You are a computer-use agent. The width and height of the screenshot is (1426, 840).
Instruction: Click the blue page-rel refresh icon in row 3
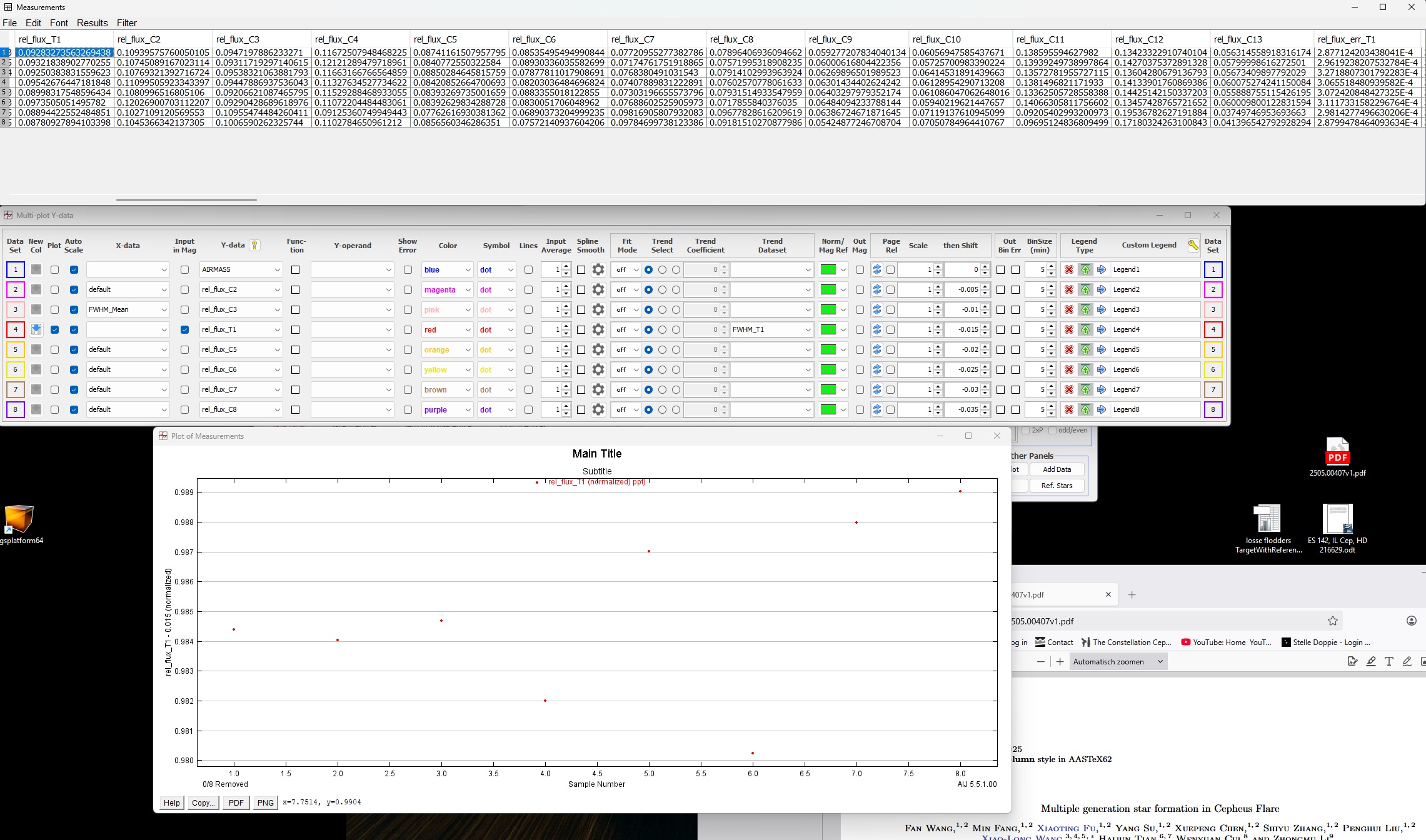(x=877, y=309)
